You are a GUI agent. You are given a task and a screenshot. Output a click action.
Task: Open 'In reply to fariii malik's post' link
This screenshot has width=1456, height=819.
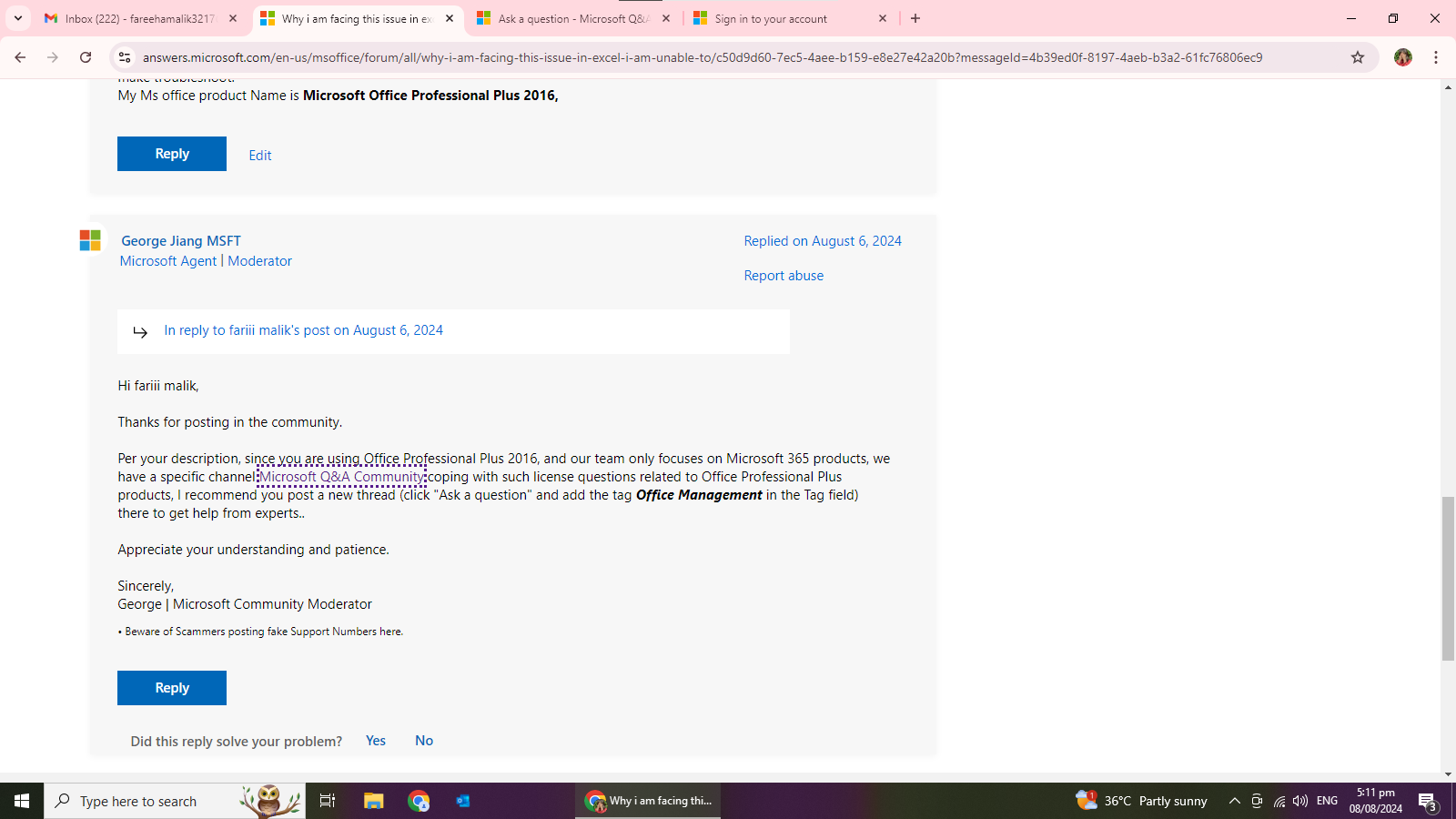click(x=303, y=330)
